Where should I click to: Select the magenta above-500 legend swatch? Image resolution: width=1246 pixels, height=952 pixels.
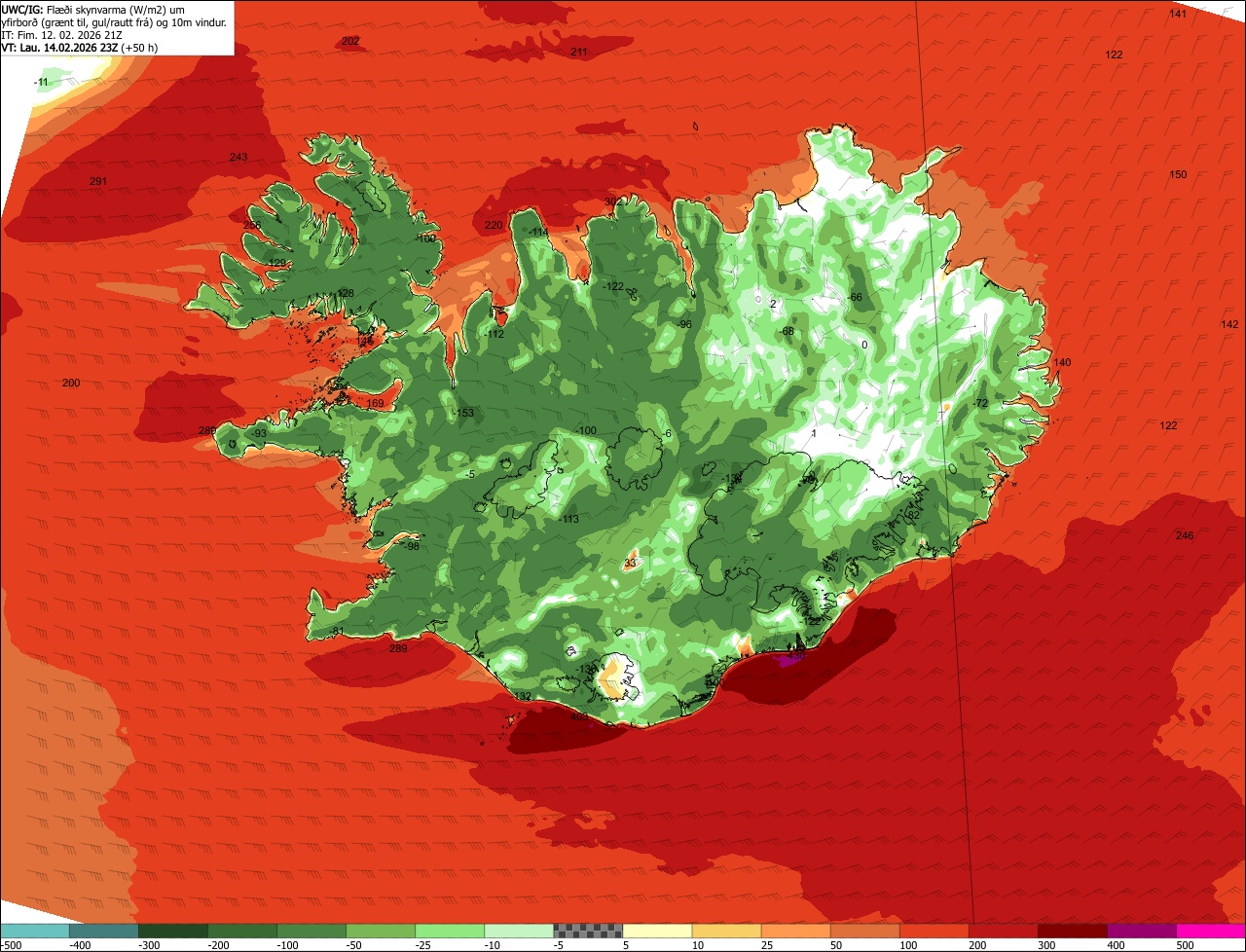point(1210,931)
